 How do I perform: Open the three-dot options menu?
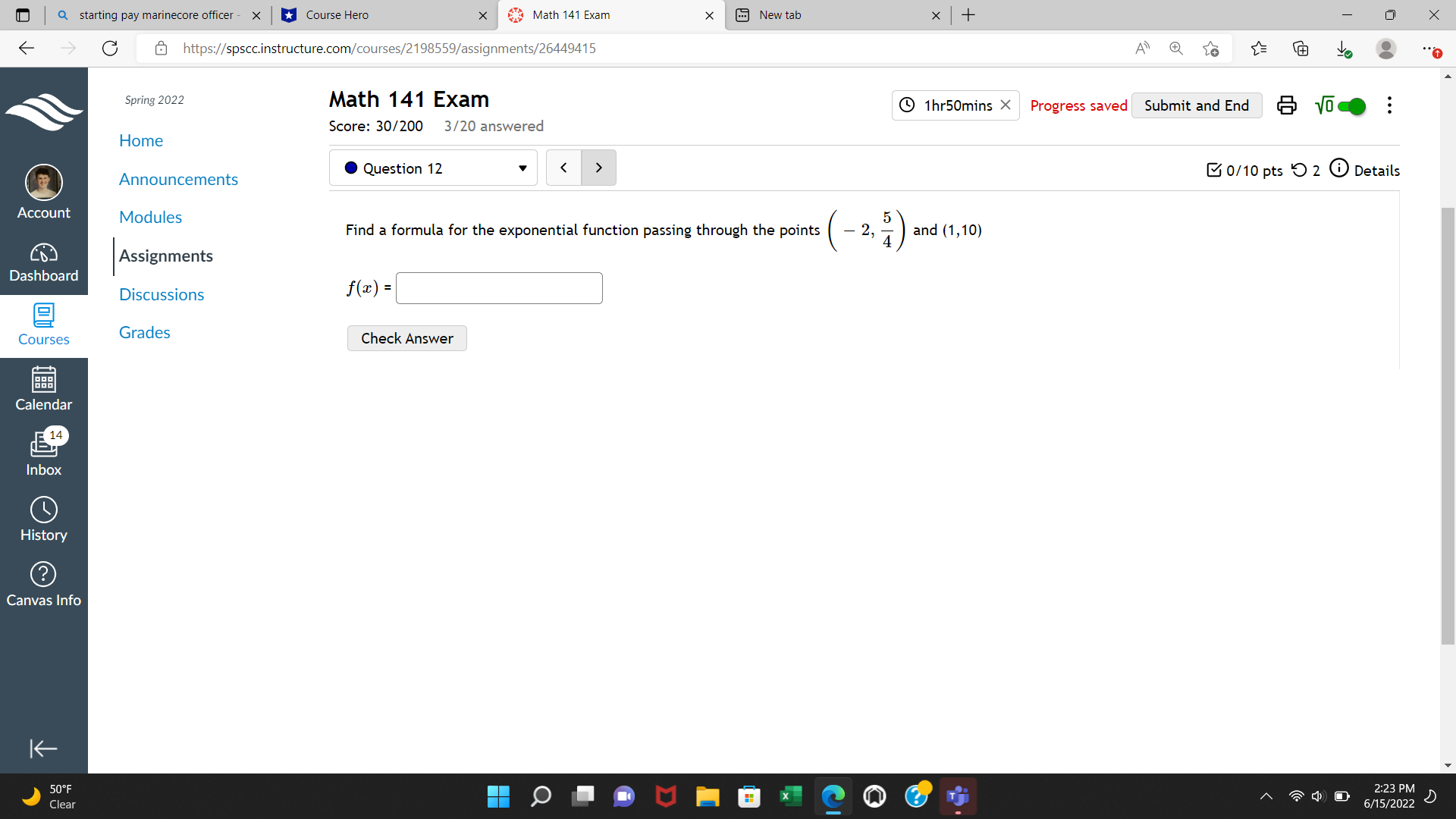(x=1389, y=105)
